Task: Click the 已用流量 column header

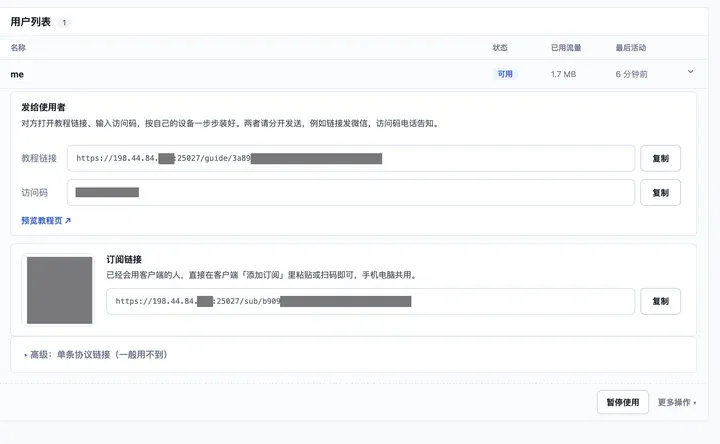Action: [x=566, y=47]
